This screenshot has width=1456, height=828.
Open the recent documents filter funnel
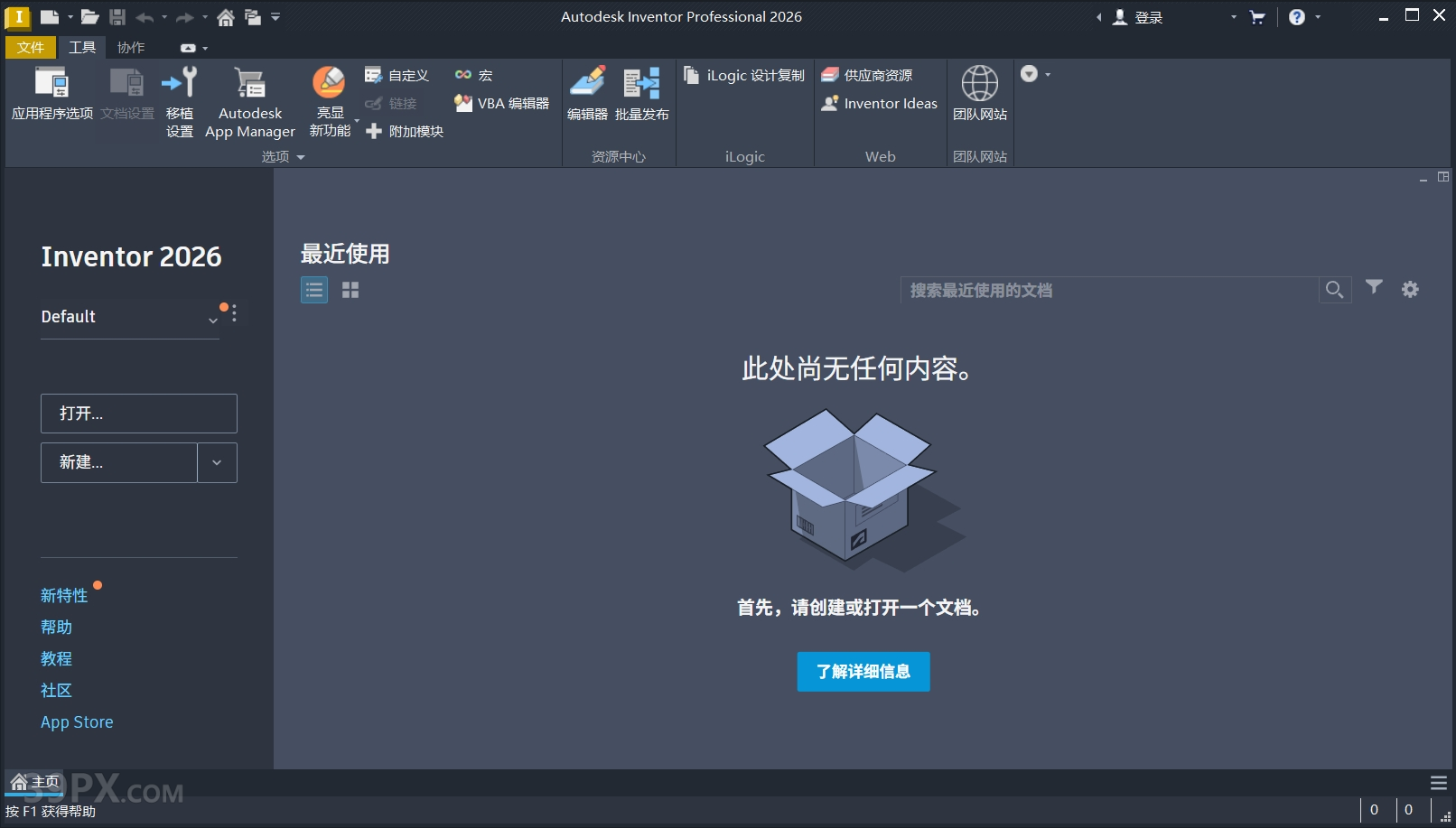coord(1374,287)
